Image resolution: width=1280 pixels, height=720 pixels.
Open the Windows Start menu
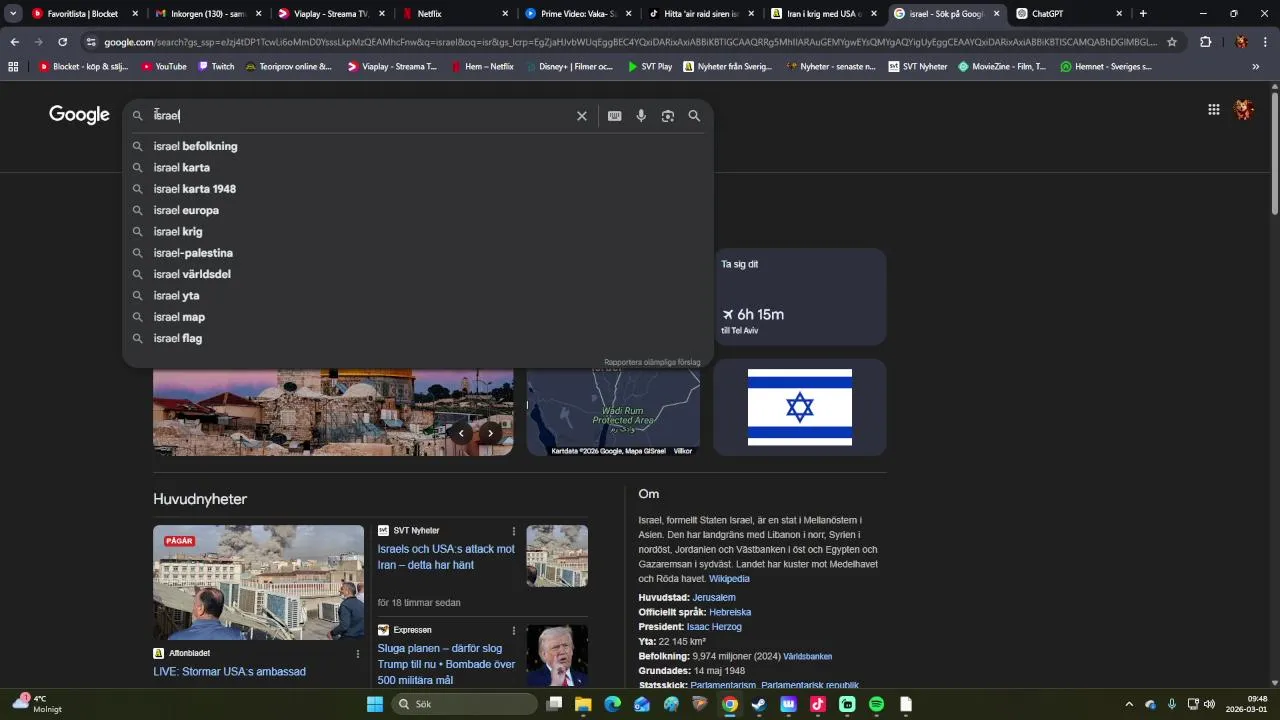[375, 704]
